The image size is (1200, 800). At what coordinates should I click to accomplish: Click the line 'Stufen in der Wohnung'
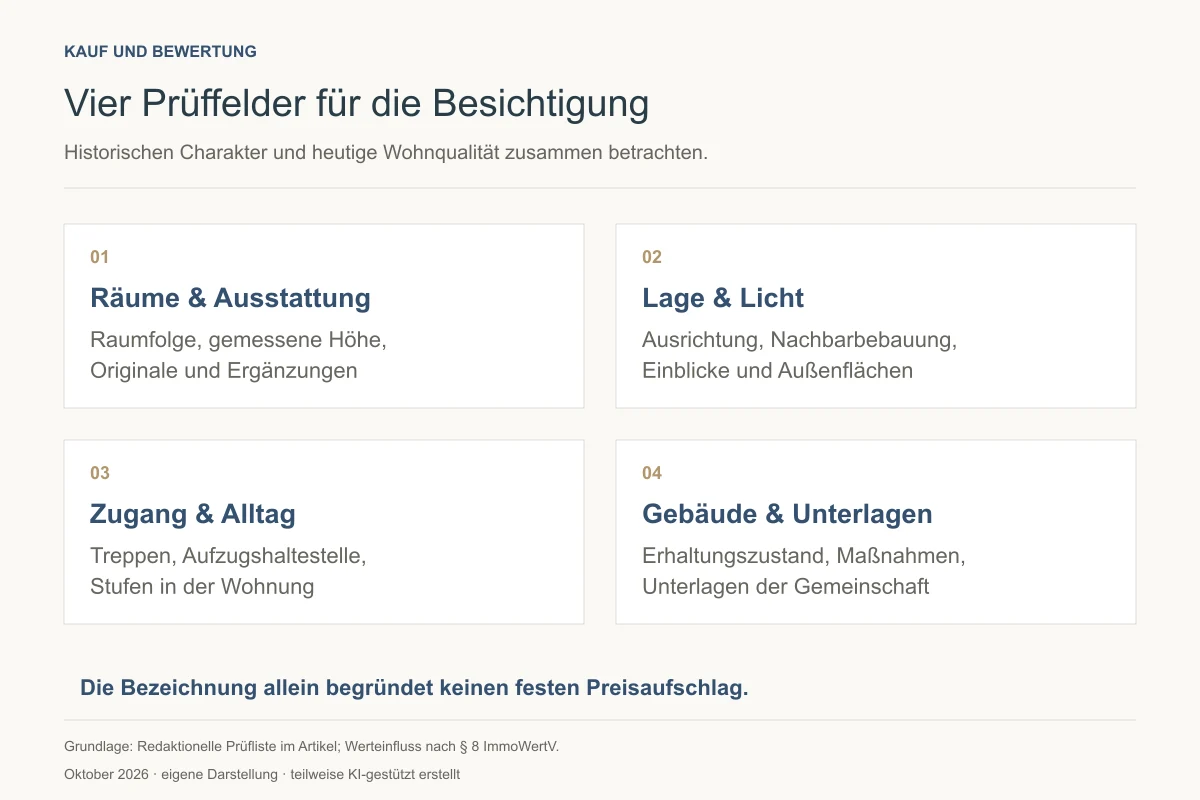point(202,586)
